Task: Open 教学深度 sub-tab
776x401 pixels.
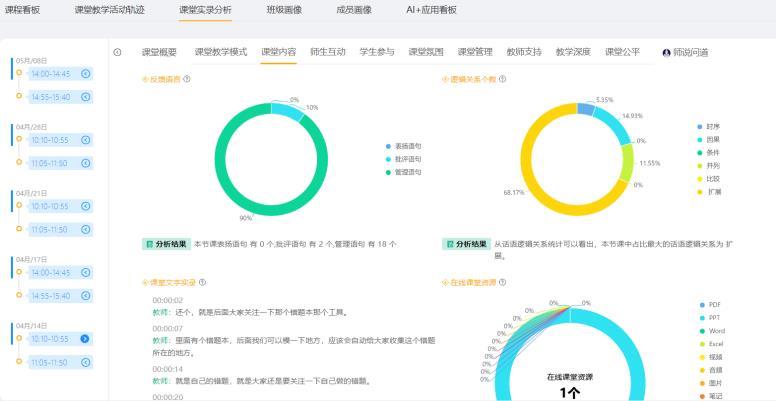Action: click(x=573, y=52)
